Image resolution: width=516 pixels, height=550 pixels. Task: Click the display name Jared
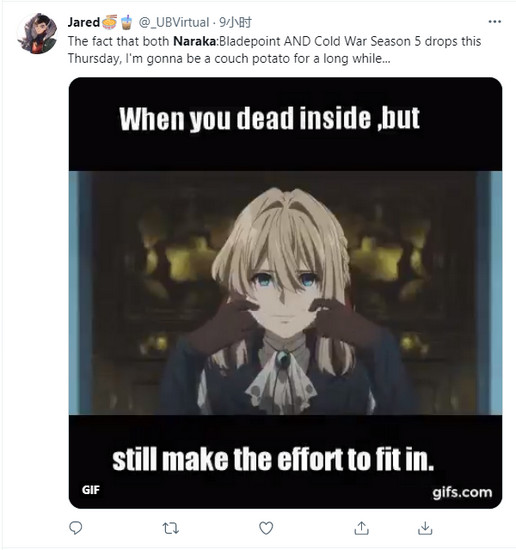pyautogui.click(x=83, y=22)
